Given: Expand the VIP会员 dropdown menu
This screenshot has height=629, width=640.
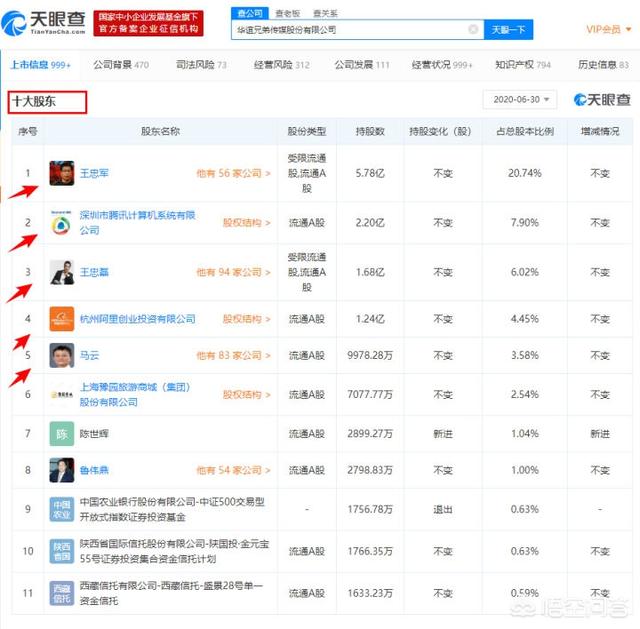Looking at the screenshot, I should point(609,29).
